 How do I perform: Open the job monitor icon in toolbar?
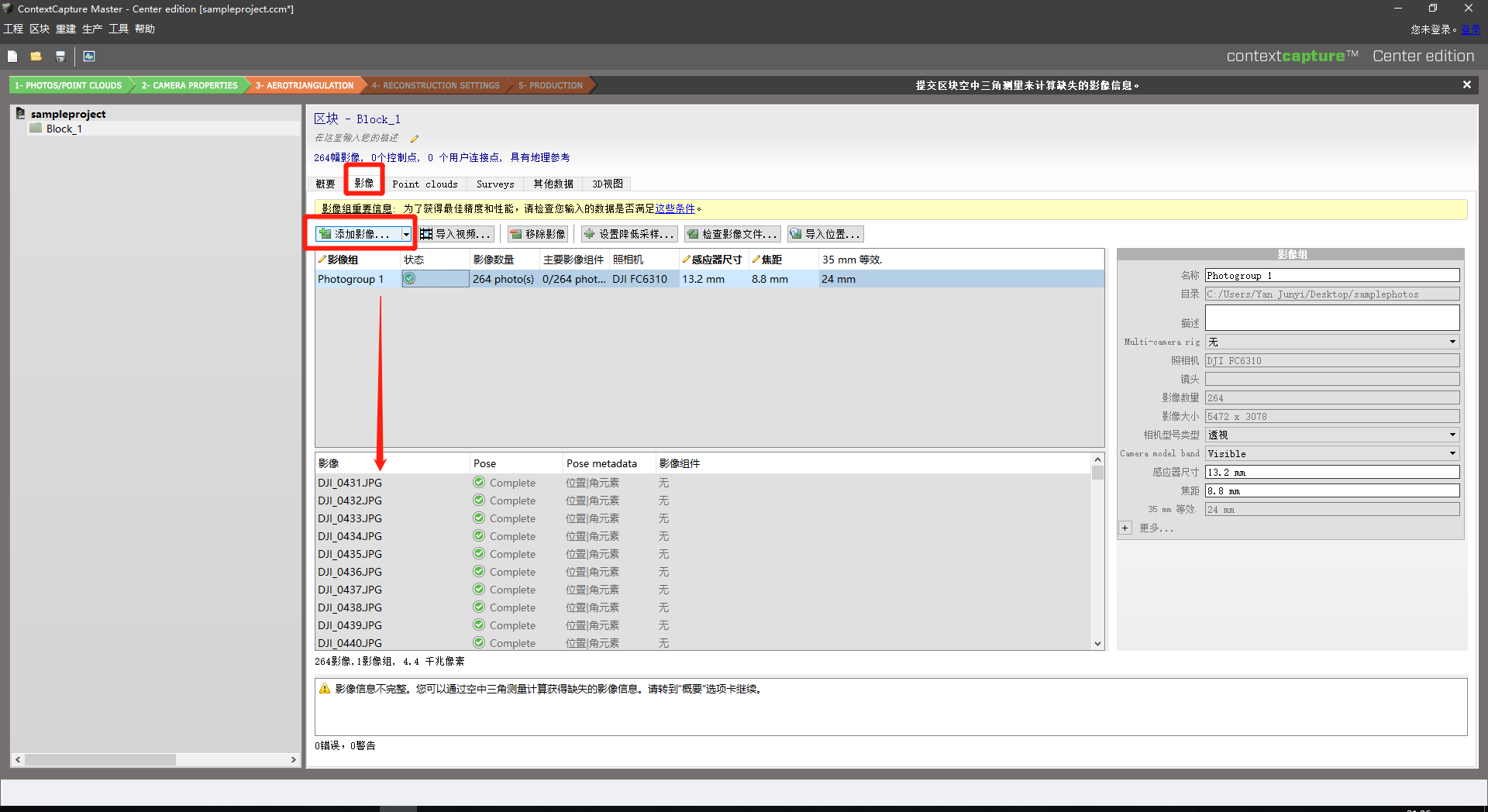coord(89,57)
